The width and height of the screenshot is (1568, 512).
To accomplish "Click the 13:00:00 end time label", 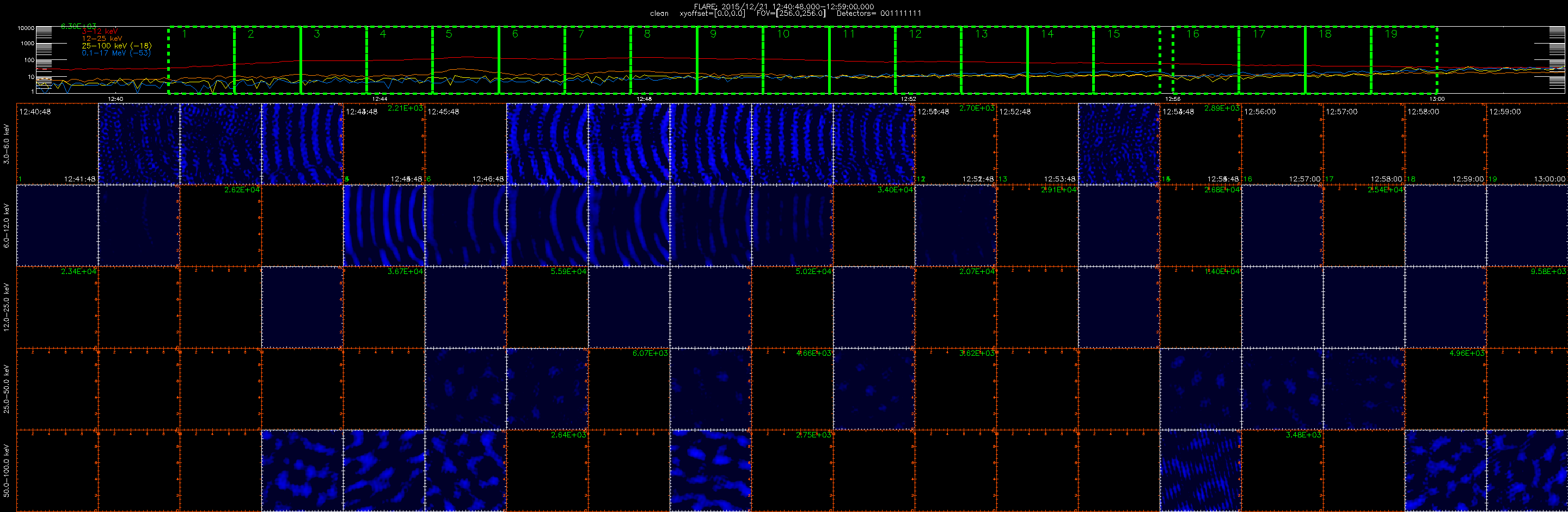I will click(1549, 179).
